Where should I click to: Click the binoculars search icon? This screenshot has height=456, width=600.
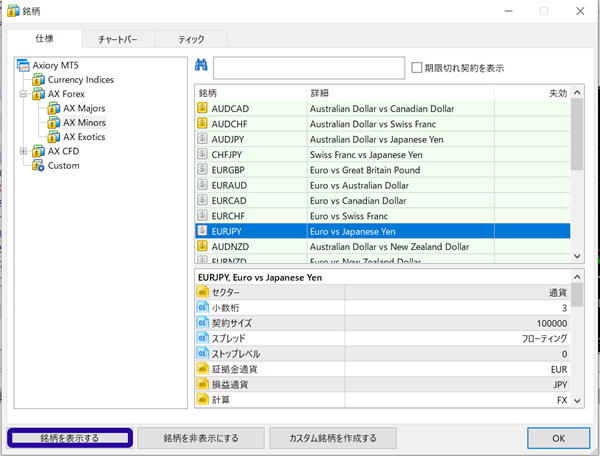tap(201, 65)
